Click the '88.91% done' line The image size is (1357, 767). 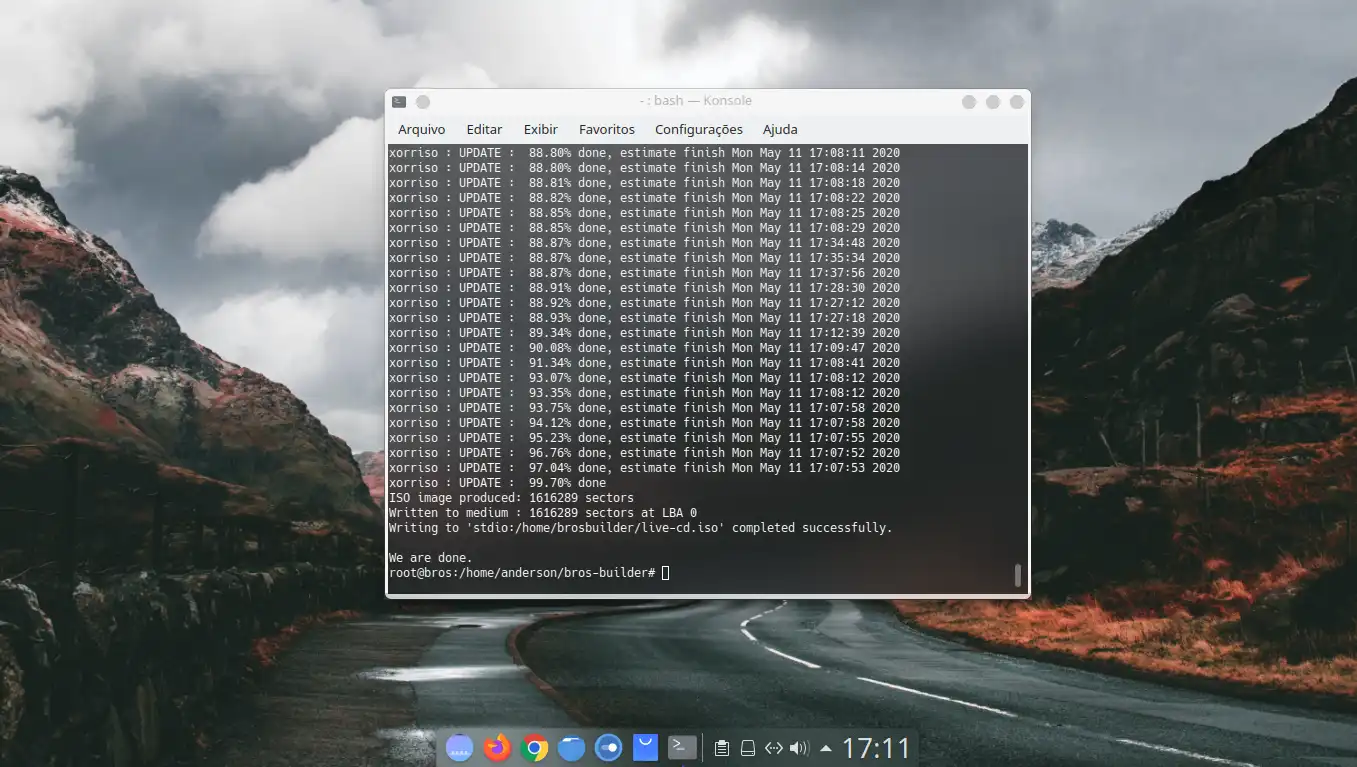coord(644,288)
